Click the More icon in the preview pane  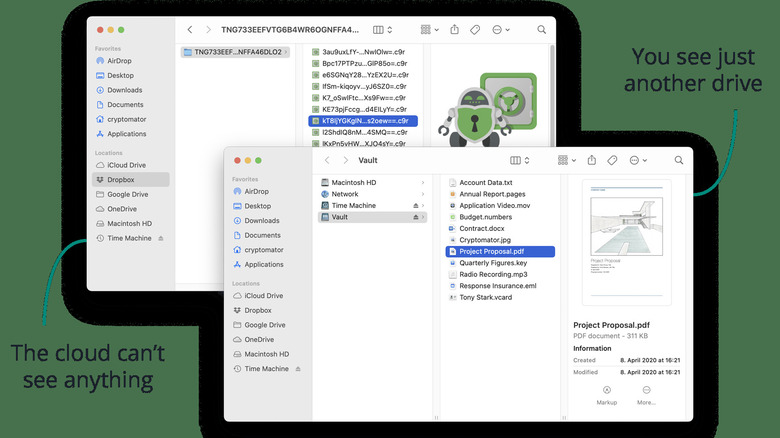point(646,389)
